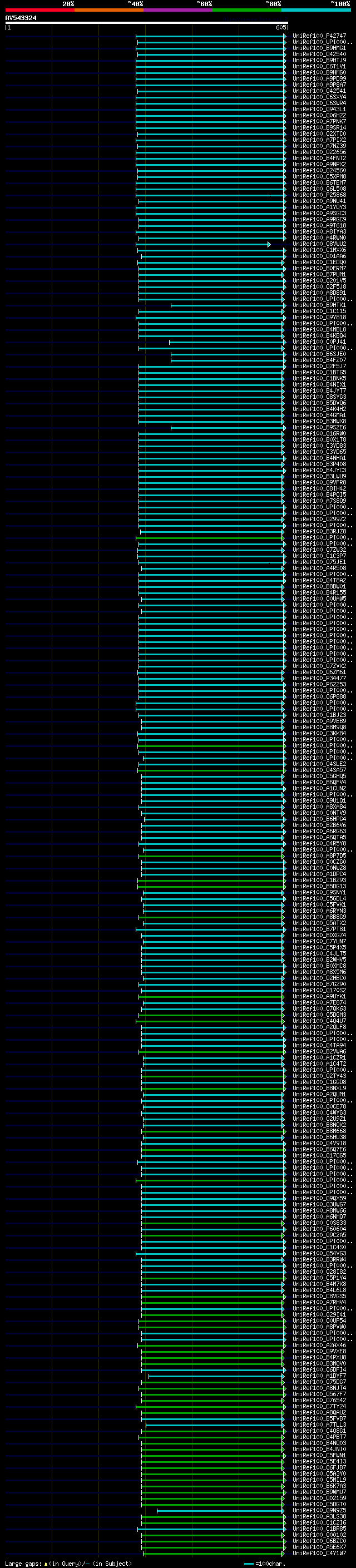Click hit label UniRef100_Q9U1Q1

tap(319, 800)
